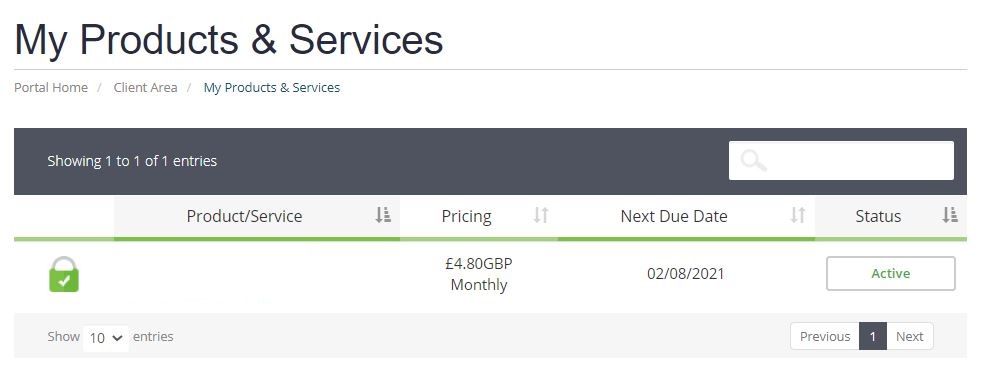Screen dimensions: 985x370
Task: Open the entries-per-page dropdown showing 10
Action: coord(106,338)
